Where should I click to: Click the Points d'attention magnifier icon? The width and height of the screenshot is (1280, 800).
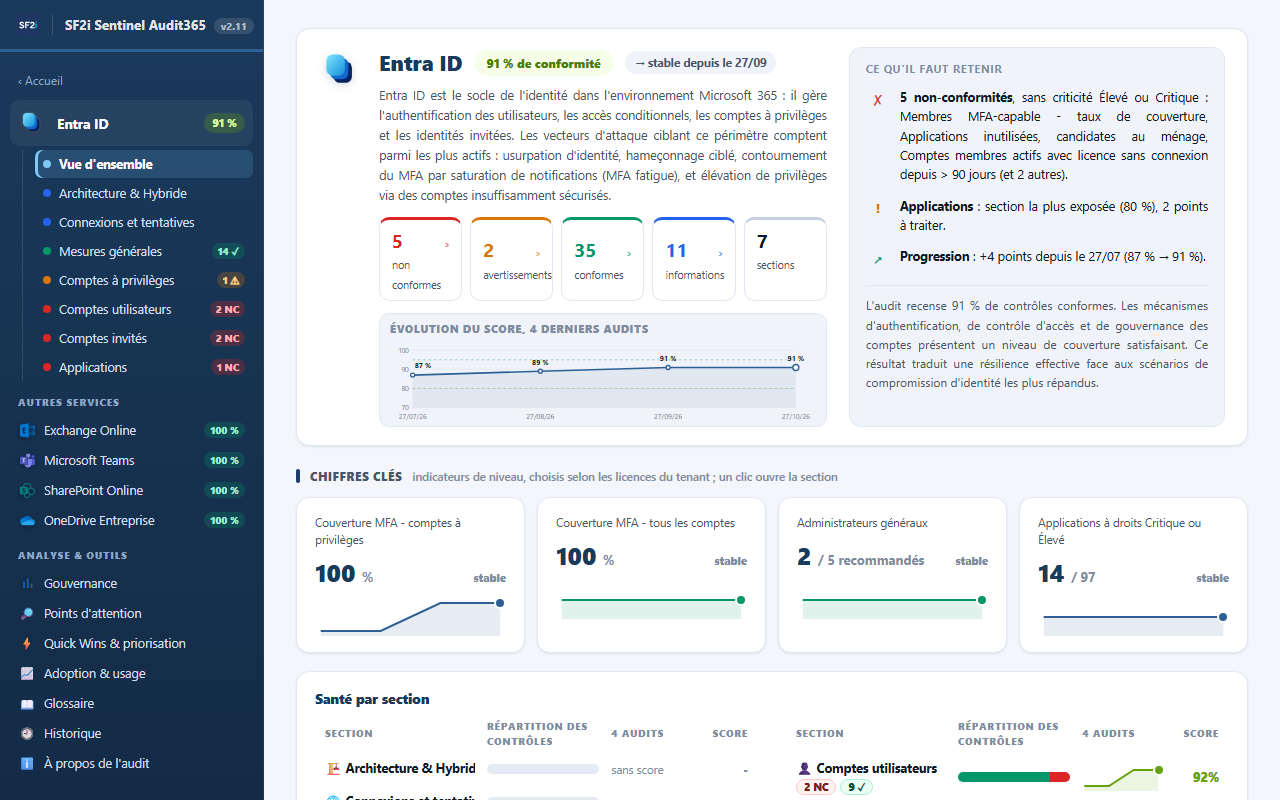[x=27, y=614]
